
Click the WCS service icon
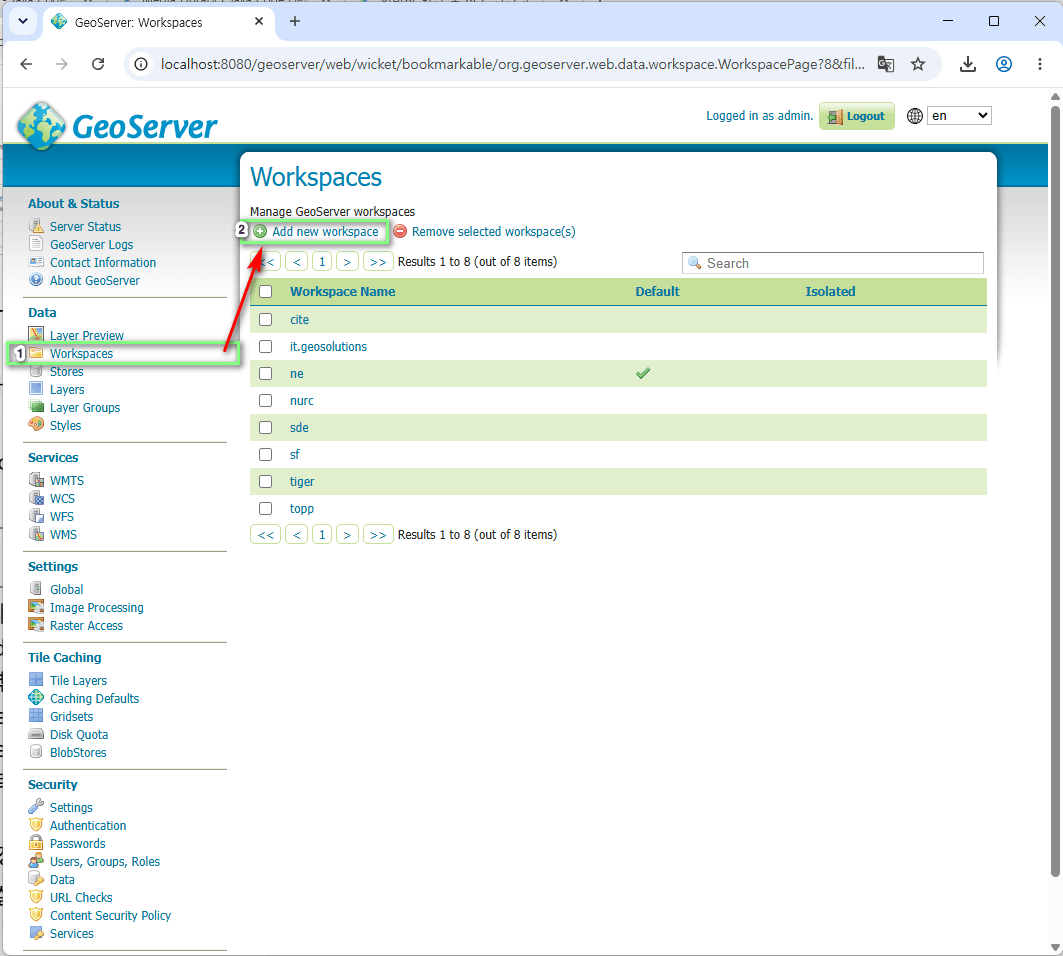point(36,498)
